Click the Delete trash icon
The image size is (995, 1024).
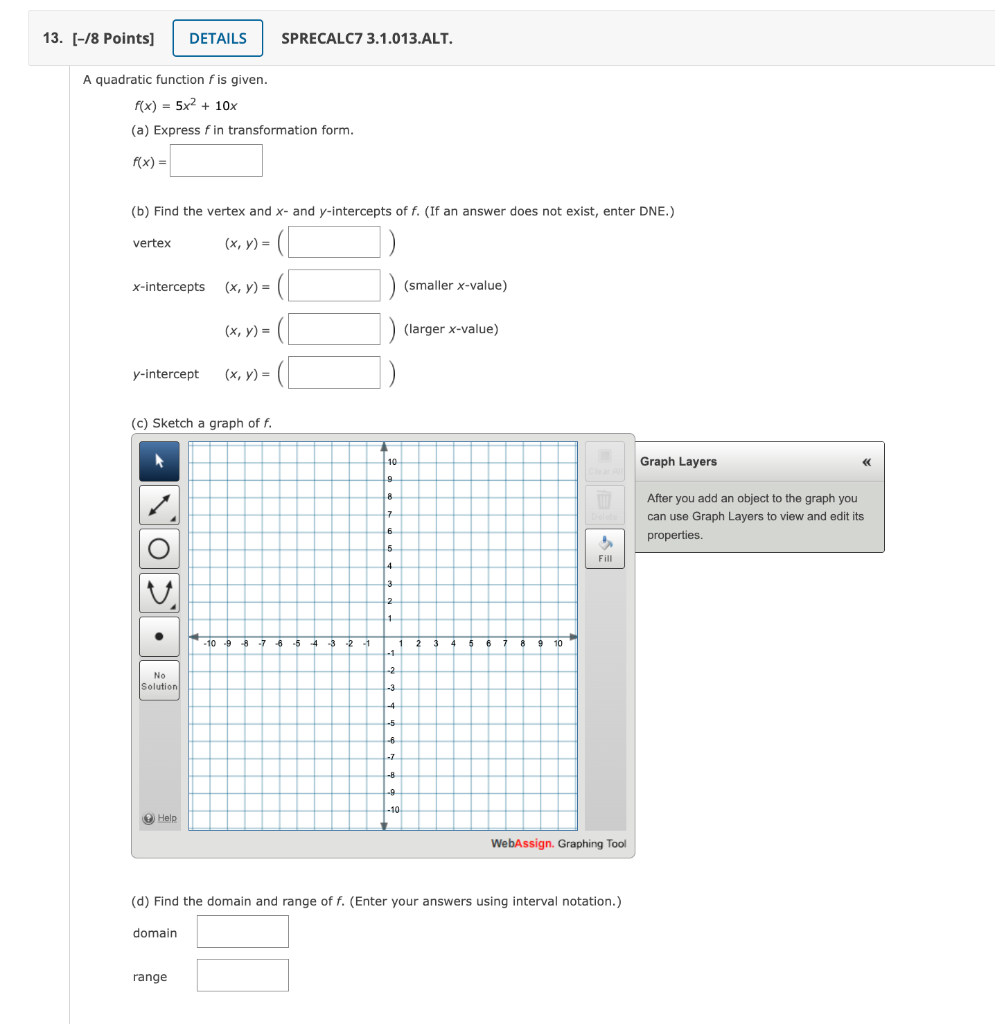pyautogui.click(x=604, y=503)
